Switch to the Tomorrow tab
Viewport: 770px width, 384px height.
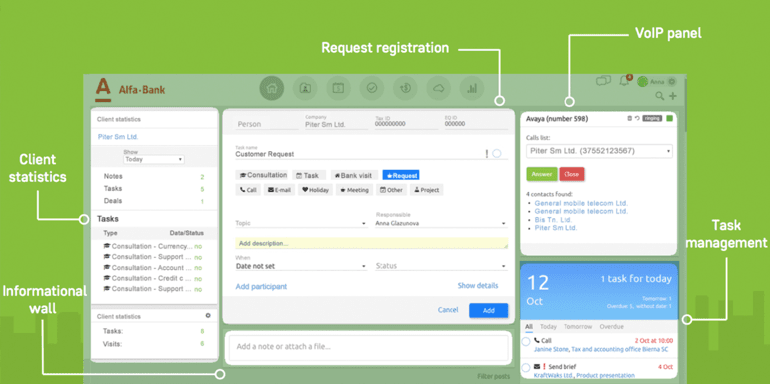[x=578, y=327]
